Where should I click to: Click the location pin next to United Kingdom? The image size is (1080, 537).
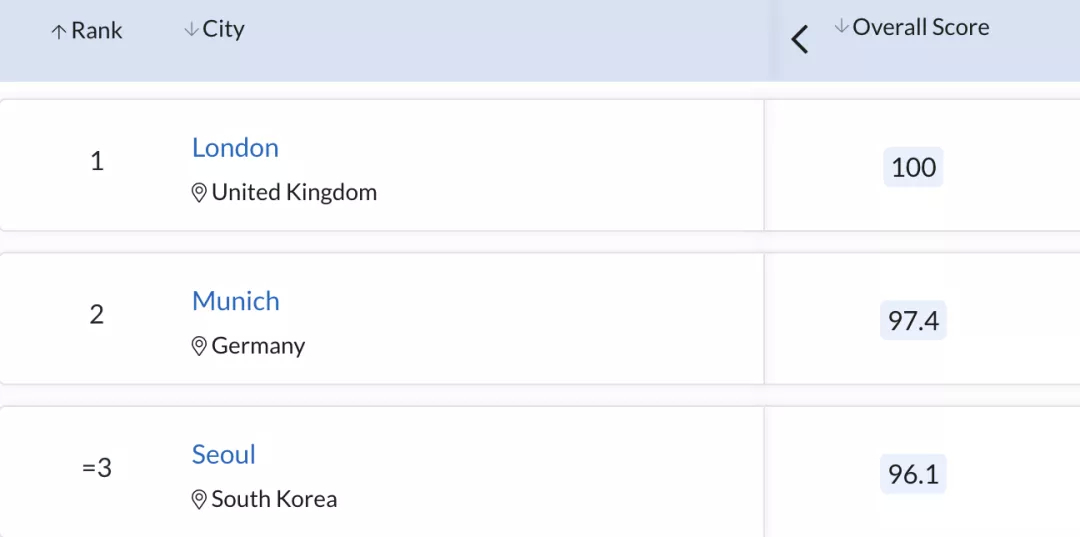tap(199, 193)
